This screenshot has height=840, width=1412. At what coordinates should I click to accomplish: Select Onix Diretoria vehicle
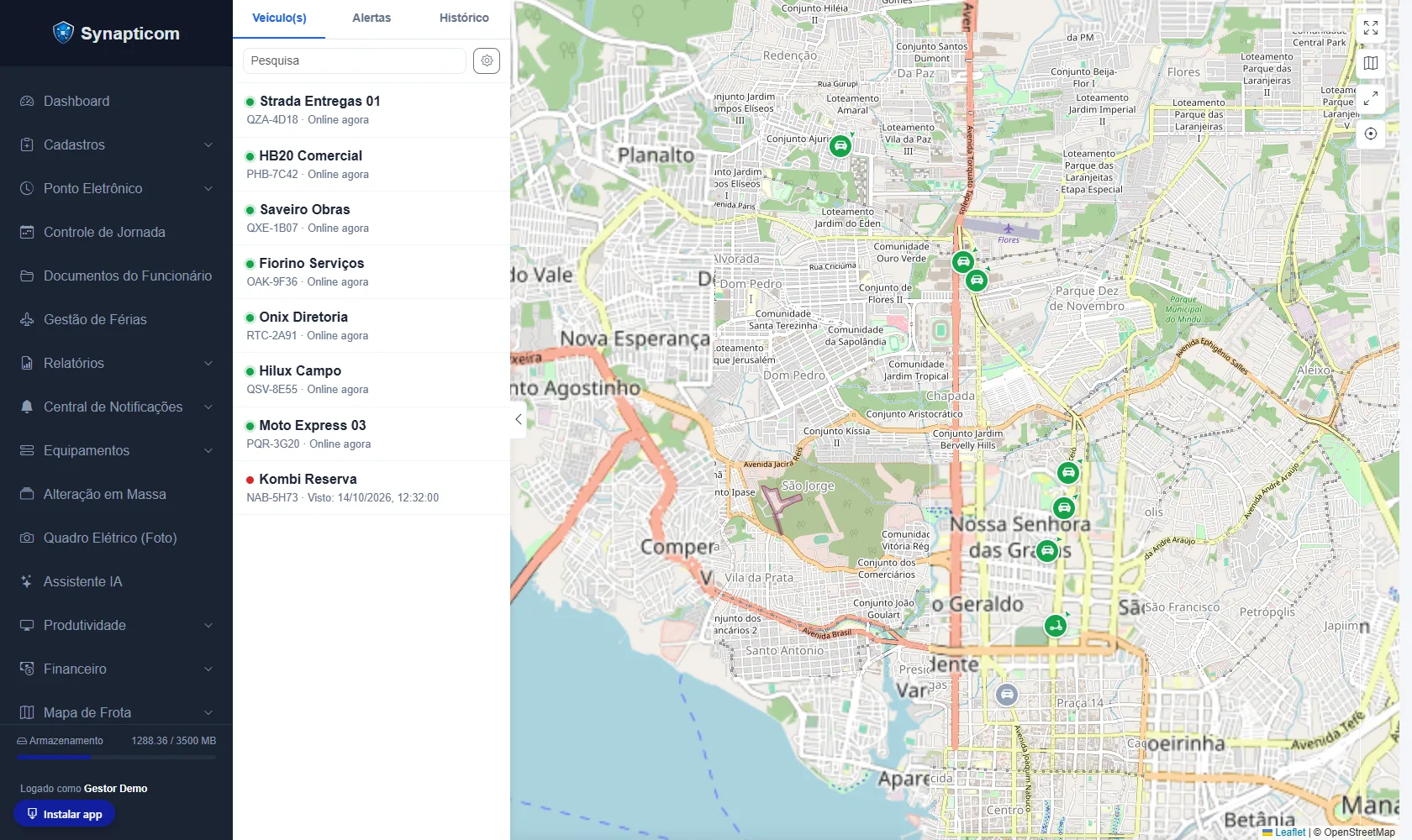click(x=371, y=326)
